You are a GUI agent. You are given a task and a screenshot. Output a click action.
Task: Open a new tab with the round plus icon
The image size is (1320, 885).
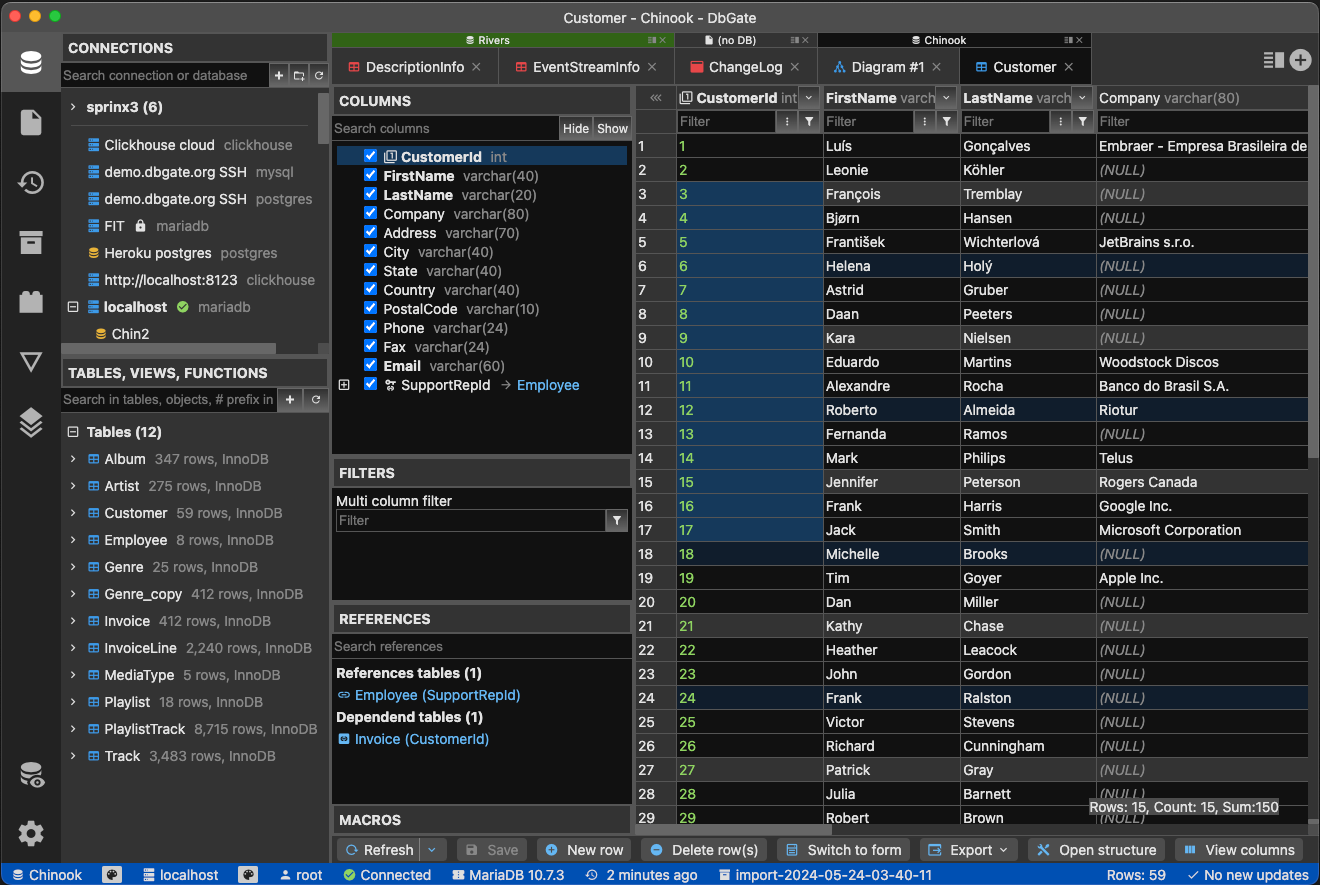point(1300,60)
